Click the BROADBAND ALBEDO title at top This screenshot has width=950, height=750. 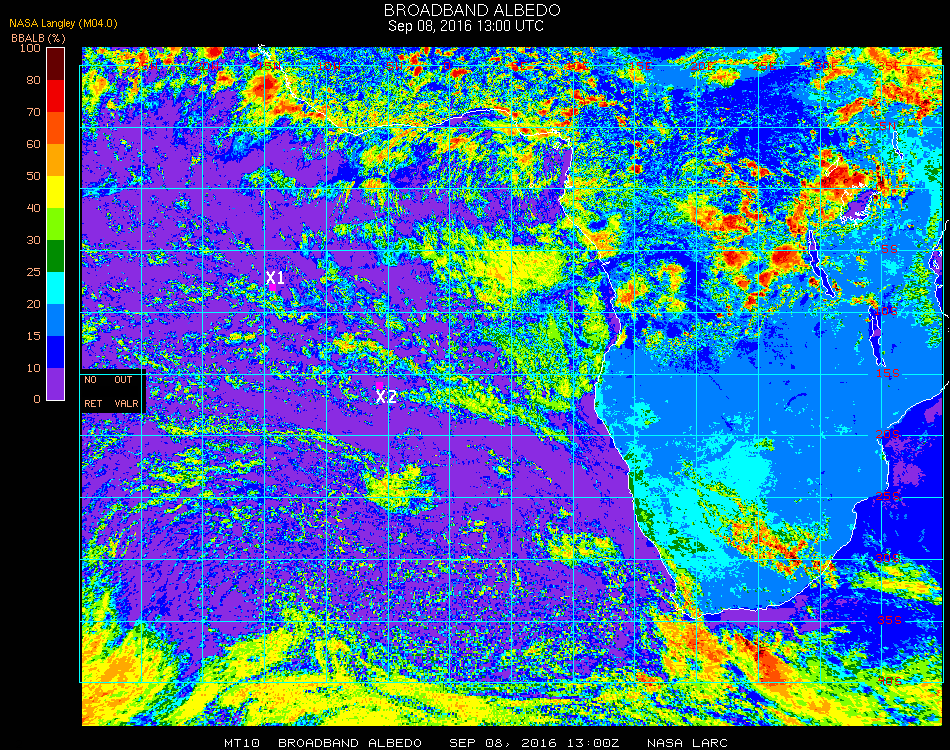point(472,10)
